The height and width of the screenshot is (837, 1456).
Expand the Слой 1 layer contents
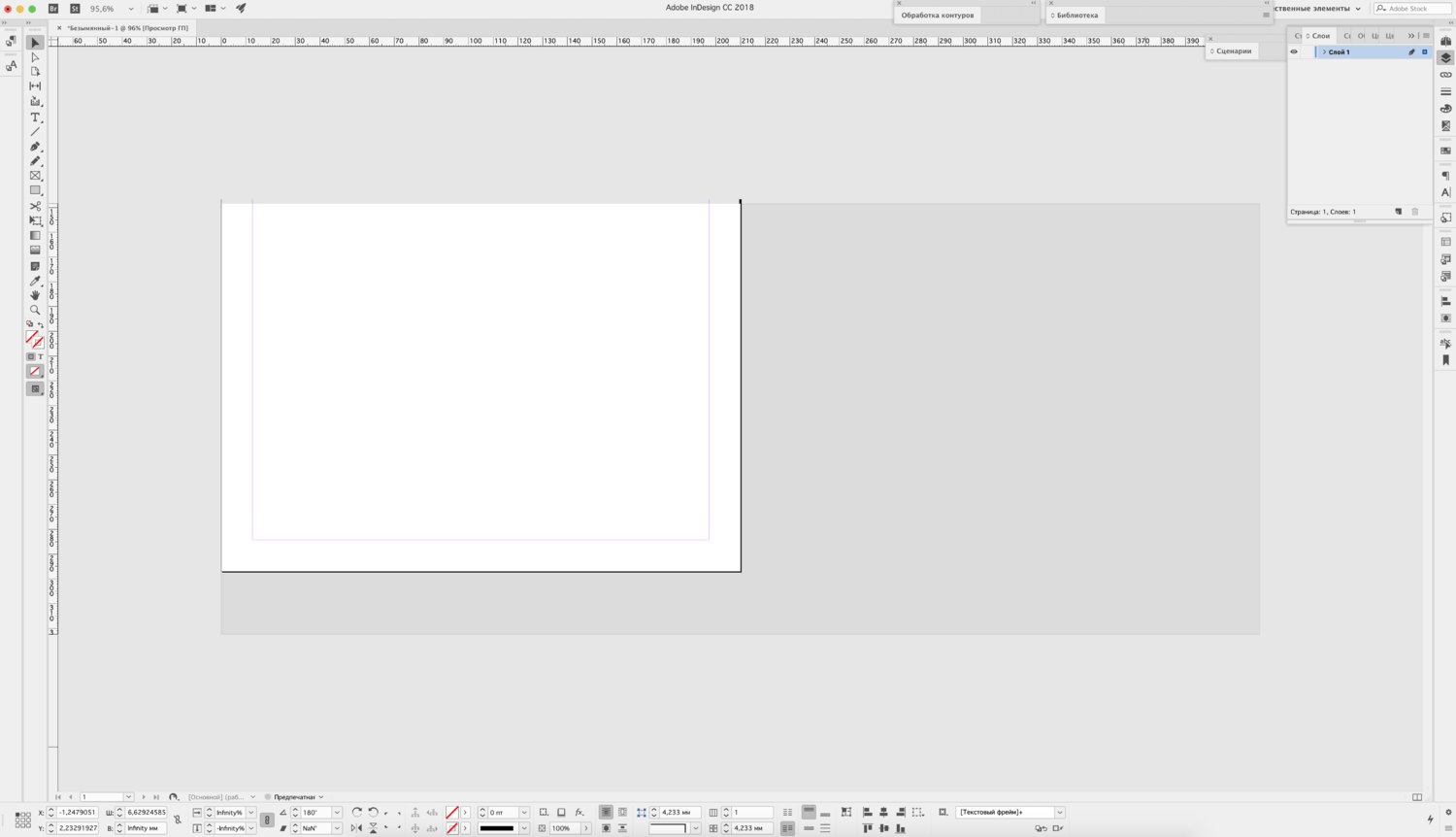[x=1324, y=52]
